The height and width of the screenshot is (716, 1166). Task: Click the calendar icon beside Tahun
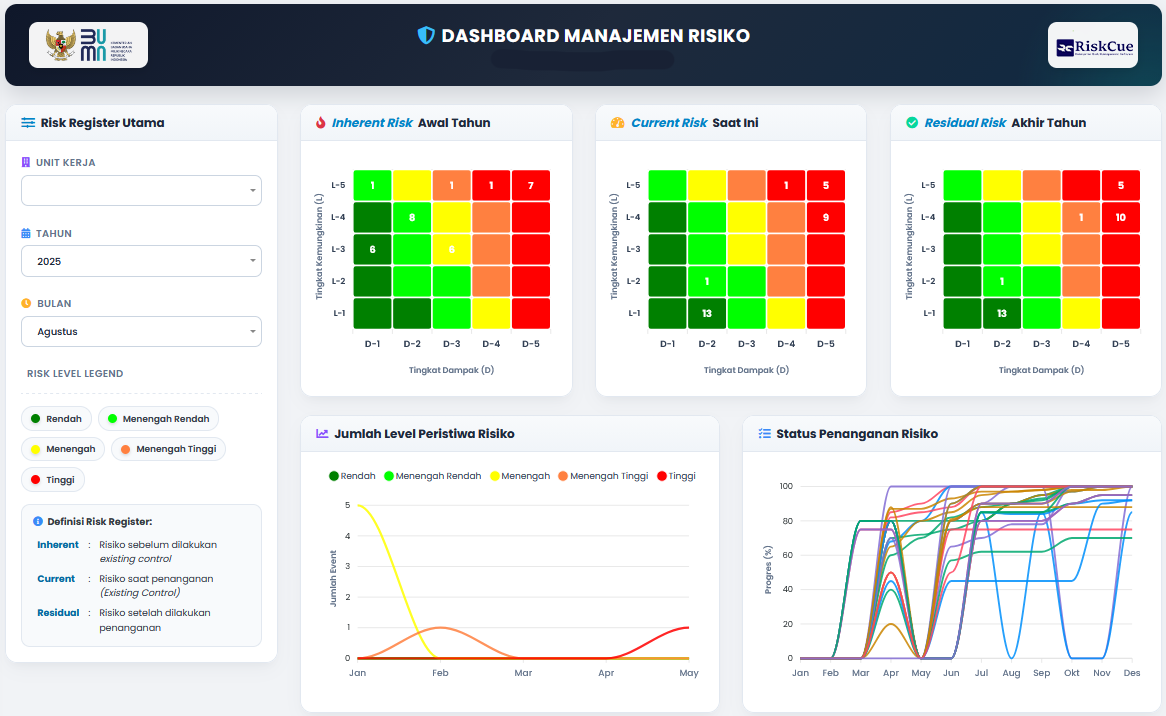(x=26, y=233)
